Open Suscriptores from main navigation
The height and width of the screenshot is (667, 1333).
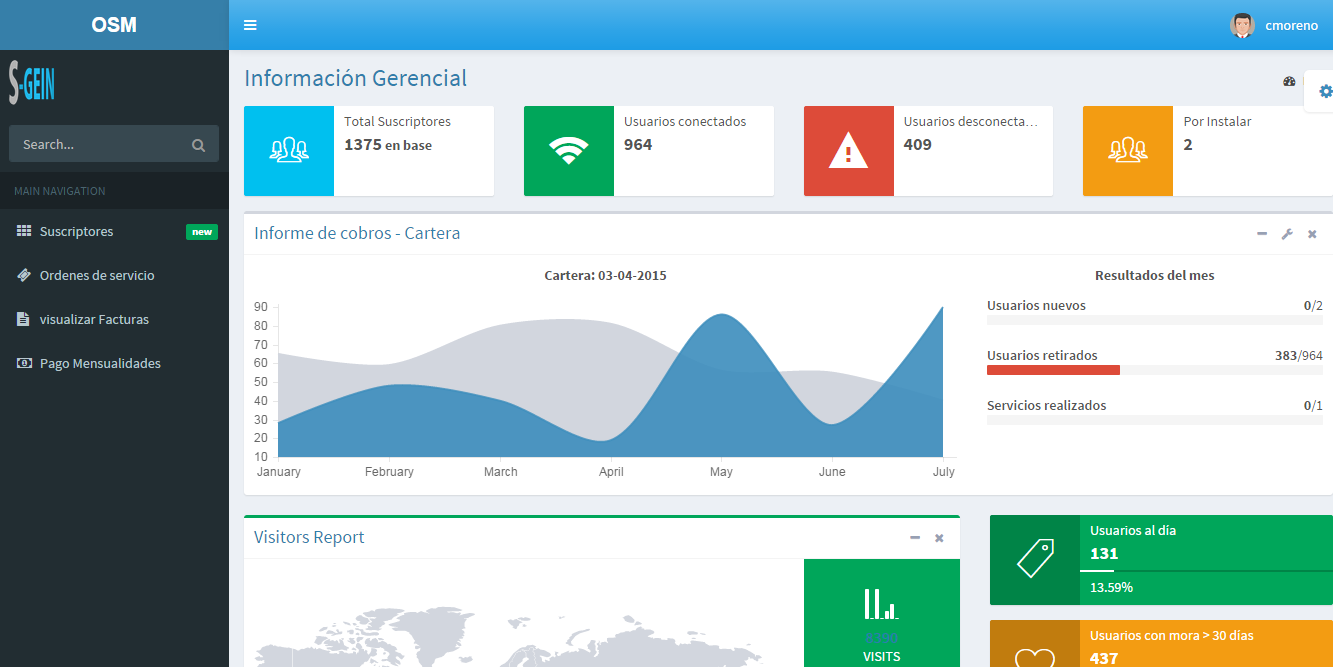[x=77, y=232]
